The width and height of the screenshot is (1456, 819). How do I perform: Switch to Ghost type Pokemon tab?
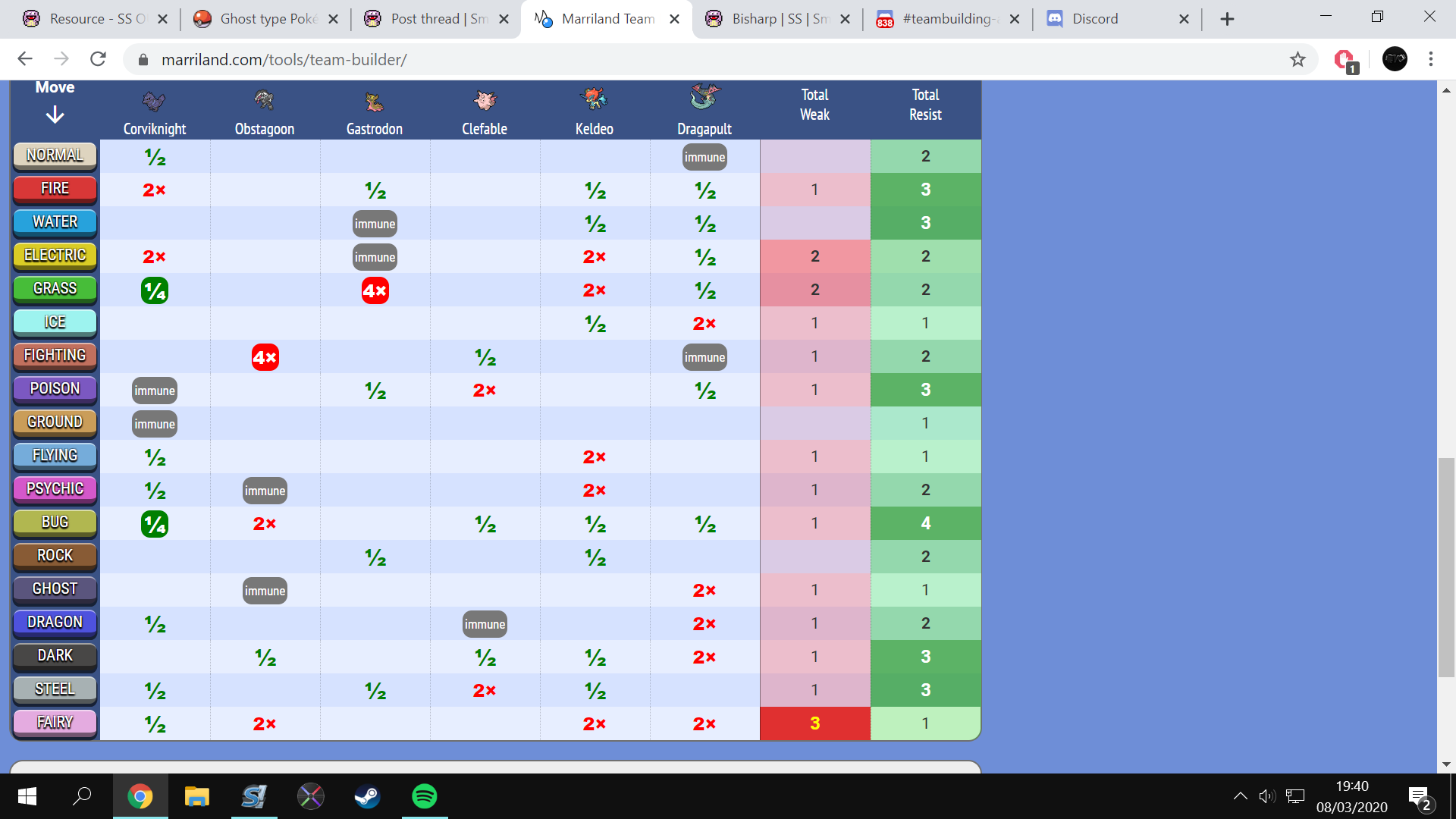point(265,19)
